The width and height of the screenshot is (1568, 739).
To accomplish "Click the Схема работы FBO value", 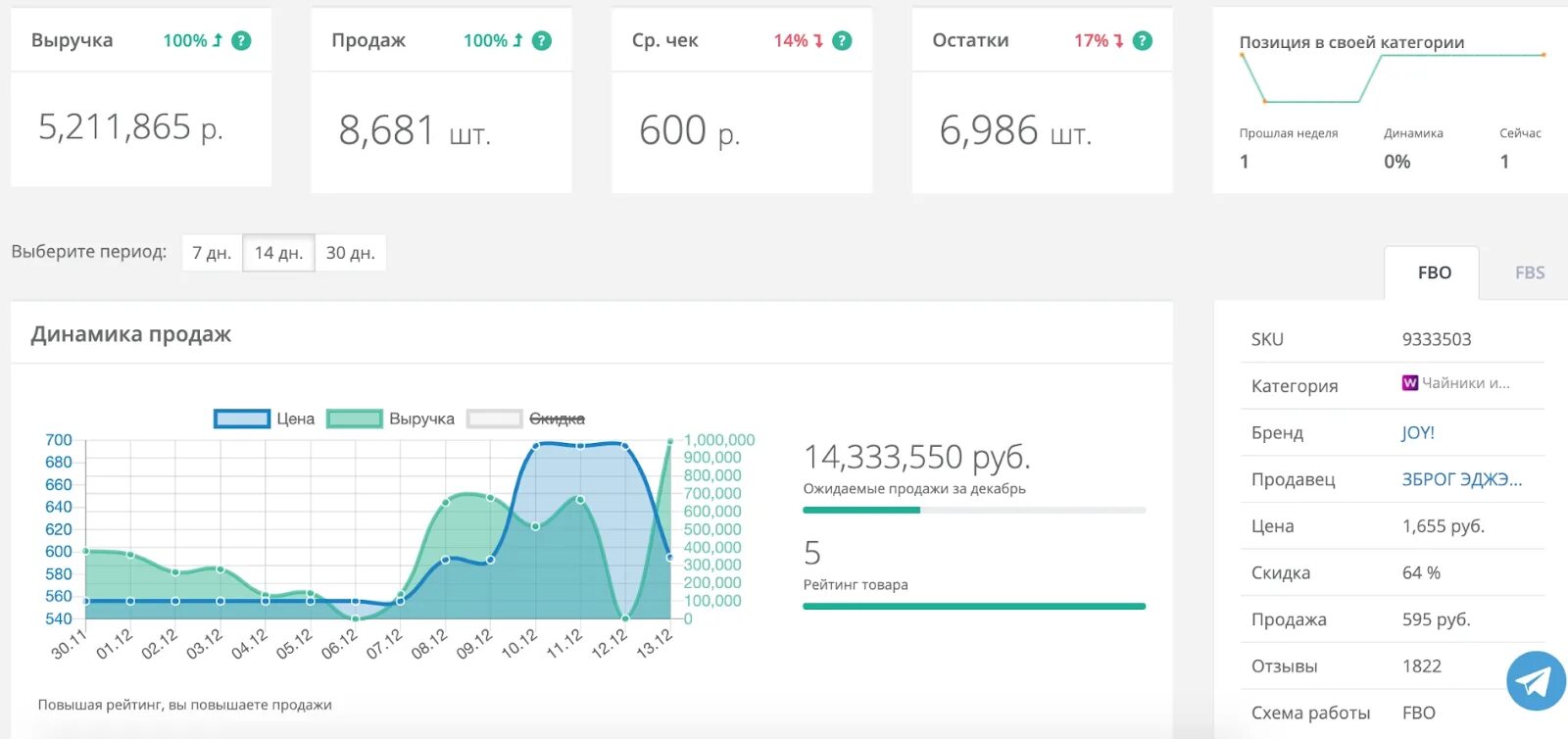I will (1418, 714).
